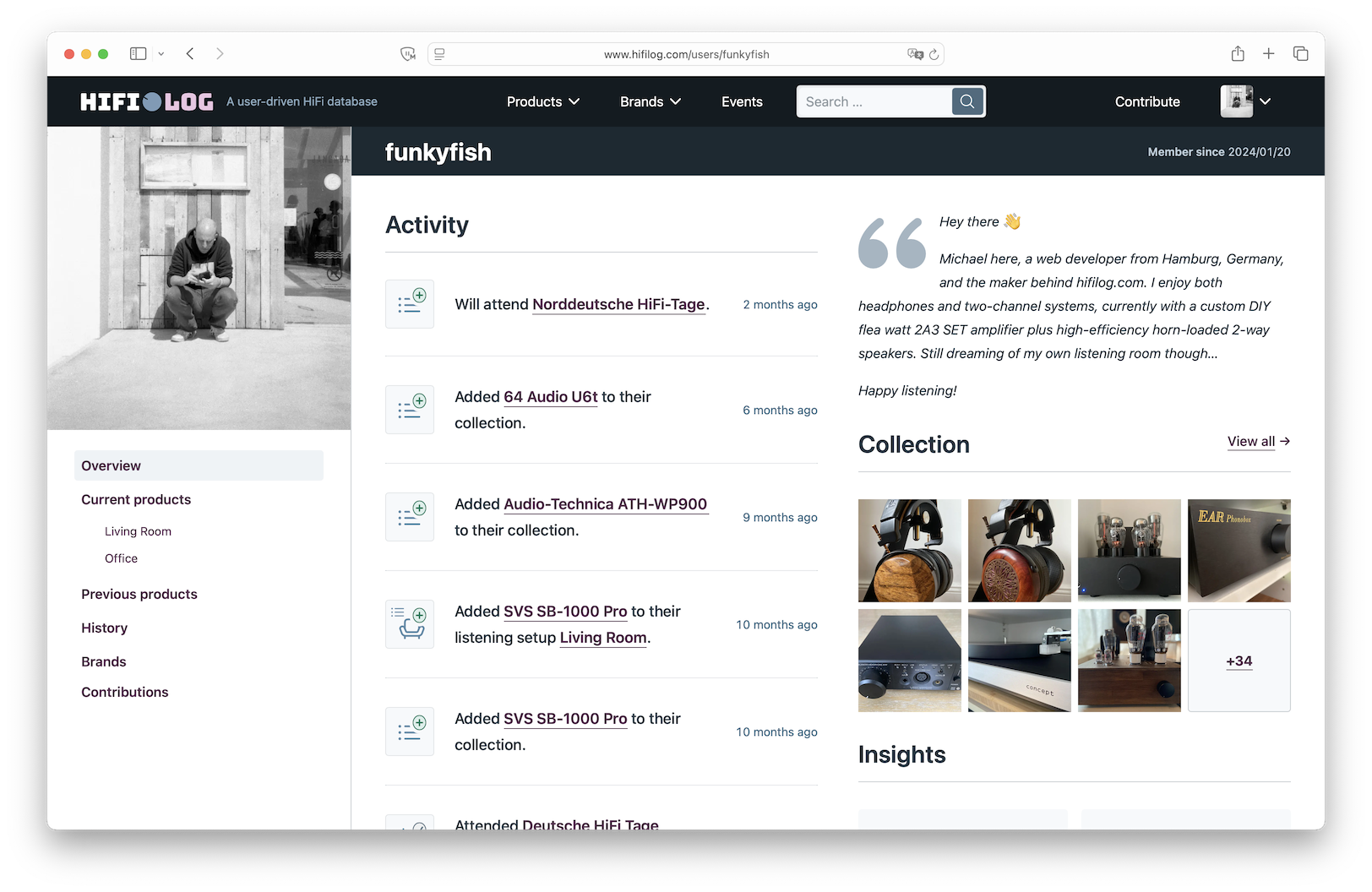Click the '9 months ago' timestamp
The height and width of the screenshot is (892, 1372).
(780, 517)
